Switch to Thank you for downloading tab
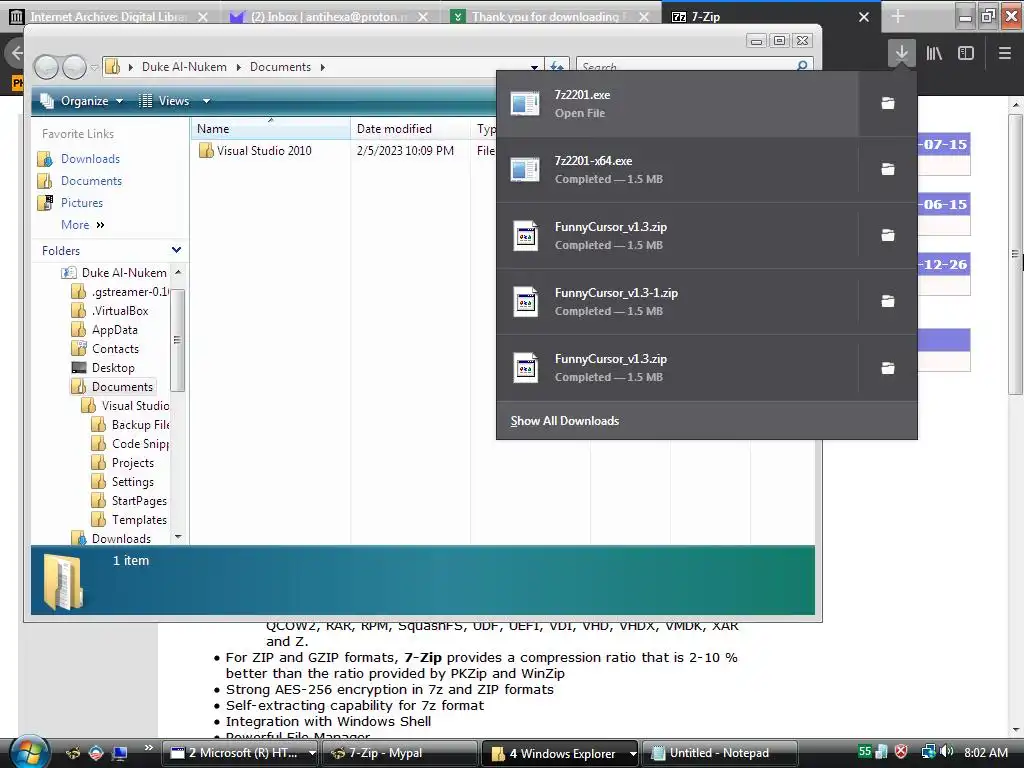Viewport: 1024px width, 768px height. [546, 17]
